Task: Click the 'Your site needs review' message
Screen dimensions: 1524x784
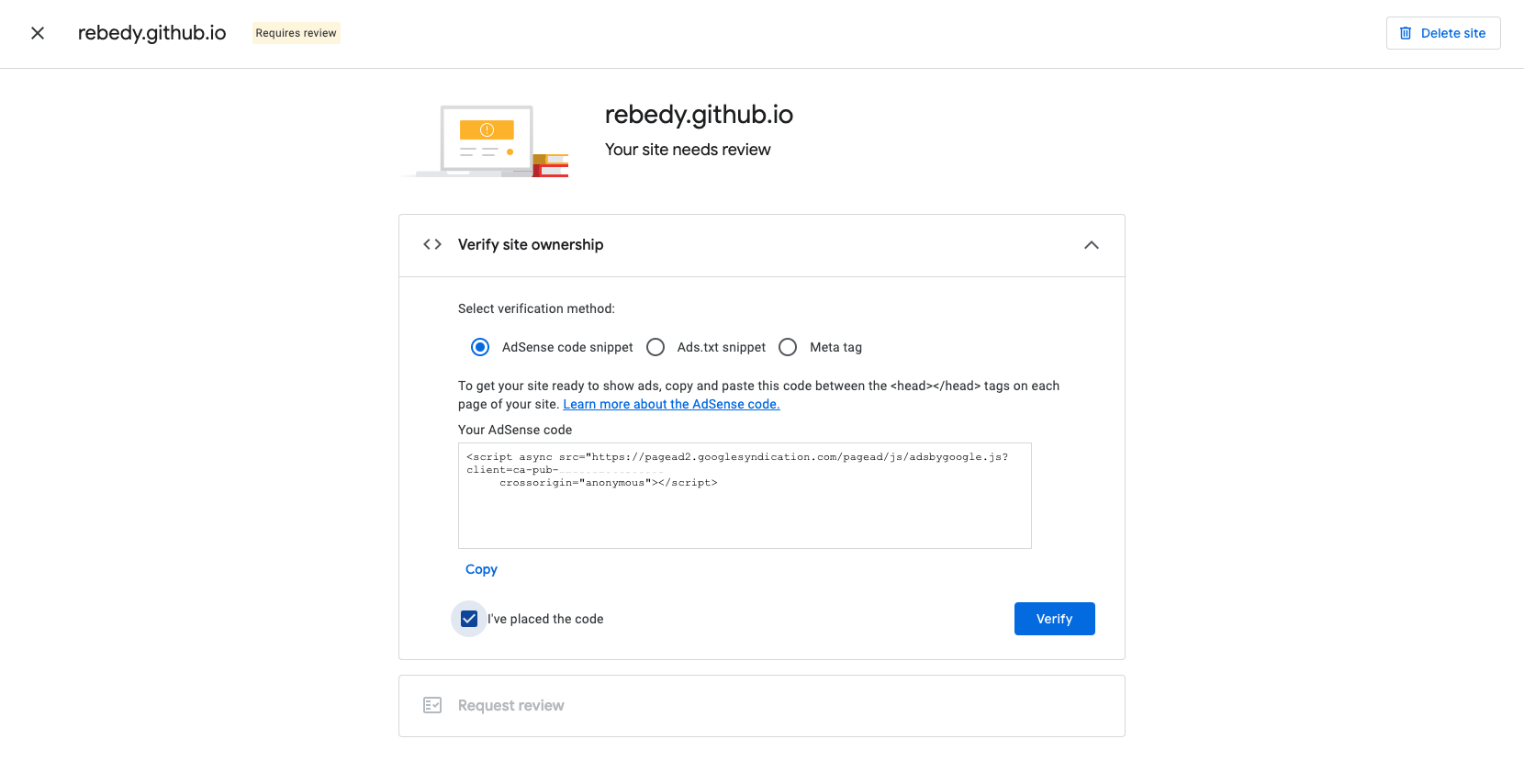Action: 688,150
